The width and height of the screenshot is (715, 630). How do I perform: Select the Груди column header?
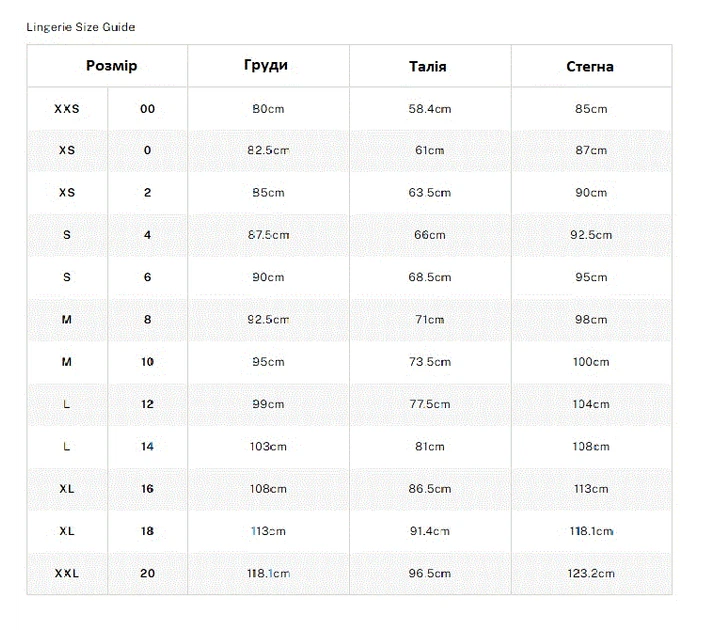tap(266, 66)
